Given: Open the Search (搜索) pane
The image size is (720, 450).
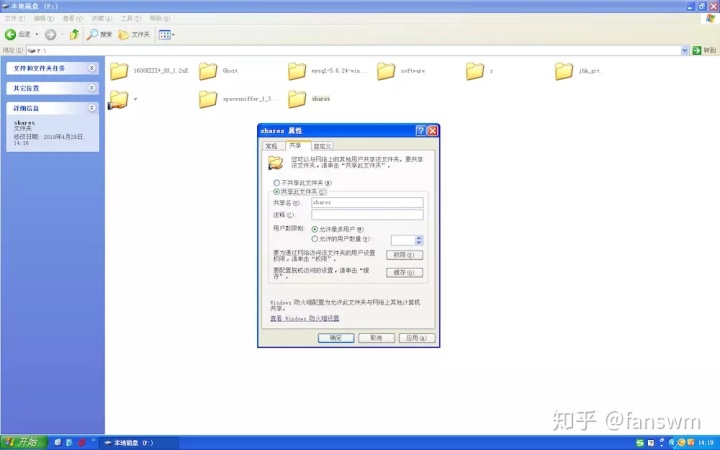Looking at the screenshot, I should coord(100,34).
